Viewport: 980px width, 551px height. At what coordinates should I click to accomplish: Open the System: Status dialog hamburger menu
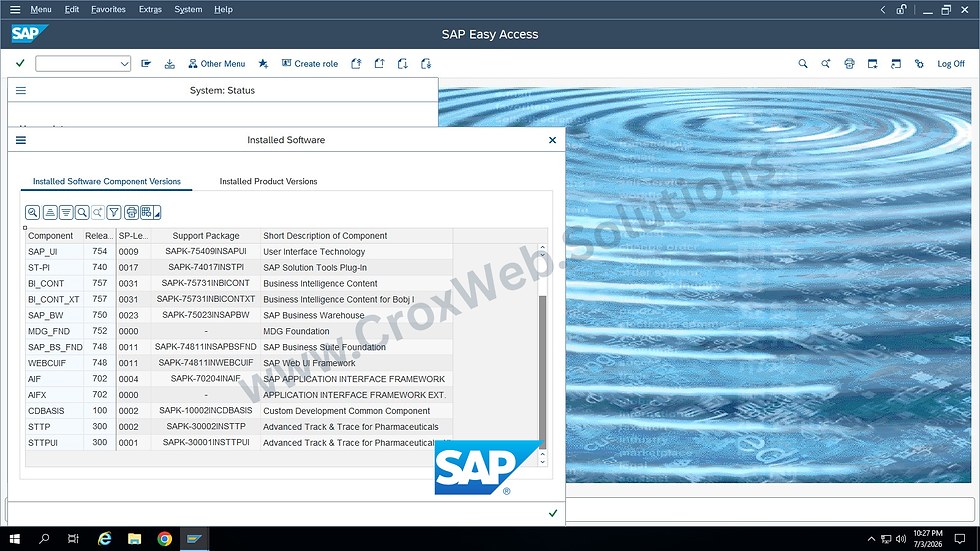(21, 91)
